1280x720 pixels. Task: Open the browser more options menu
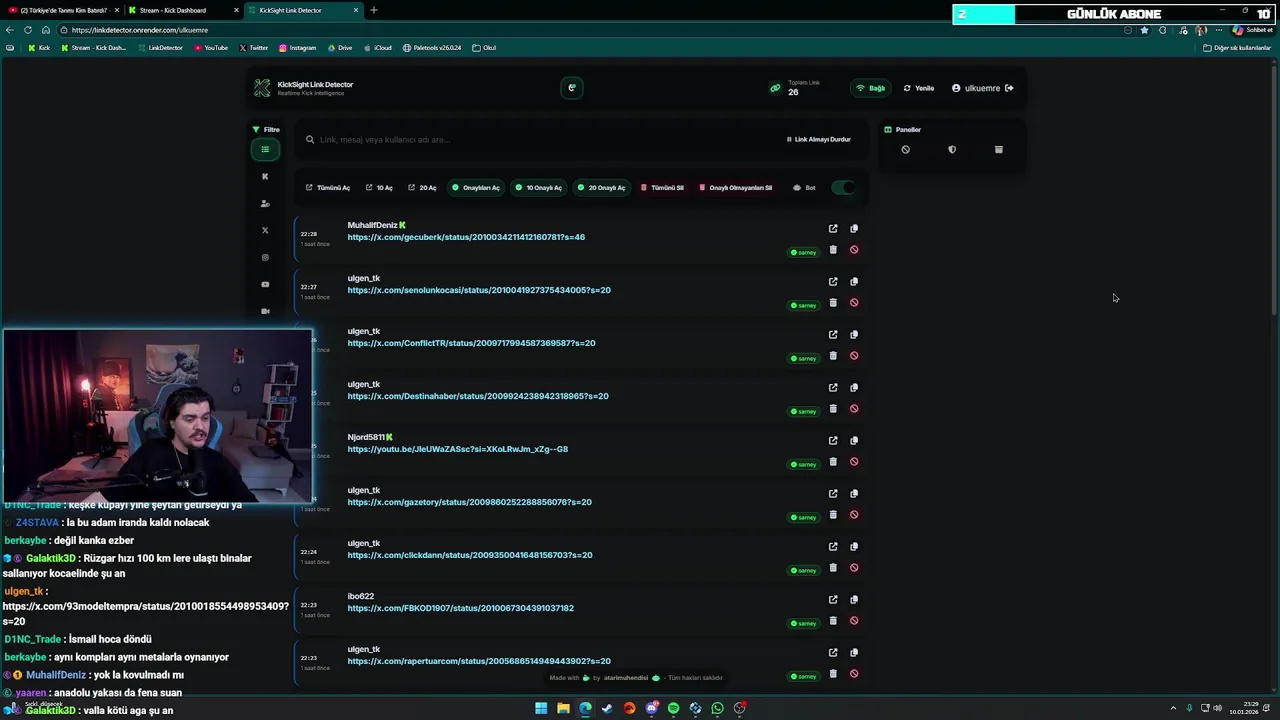coord(1218,30)
